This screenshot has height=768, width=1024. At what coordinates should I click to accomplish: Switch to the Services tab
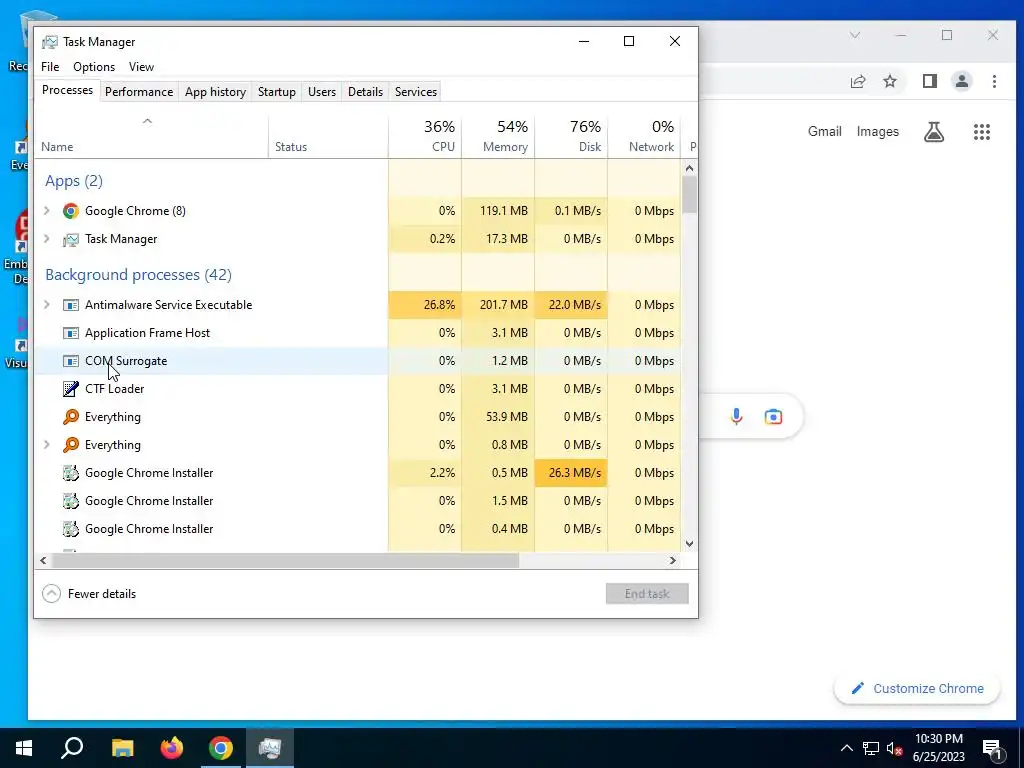(416, 92)
